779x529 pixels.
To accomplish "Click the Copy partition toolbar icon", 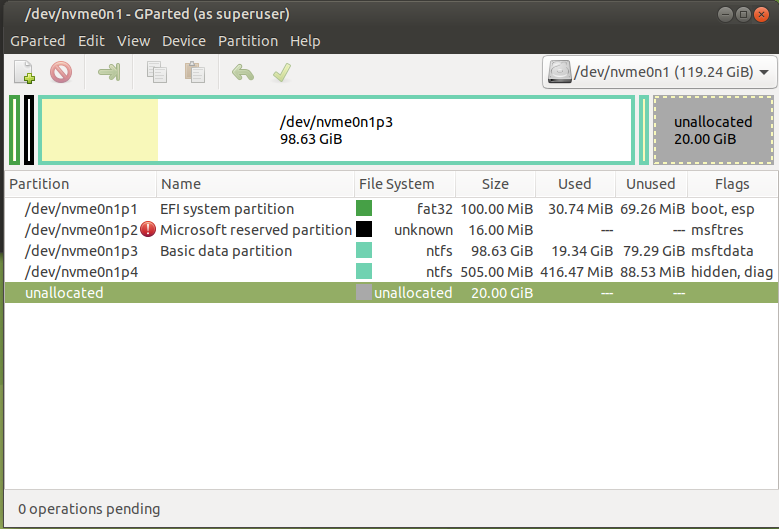I will click(157, 72).
